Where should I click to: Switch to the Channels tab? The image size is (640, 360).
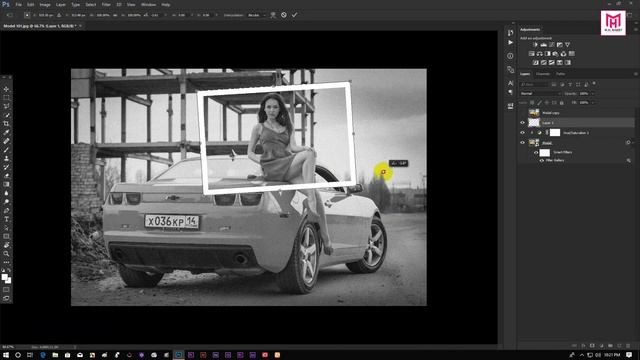pos(543,74)
